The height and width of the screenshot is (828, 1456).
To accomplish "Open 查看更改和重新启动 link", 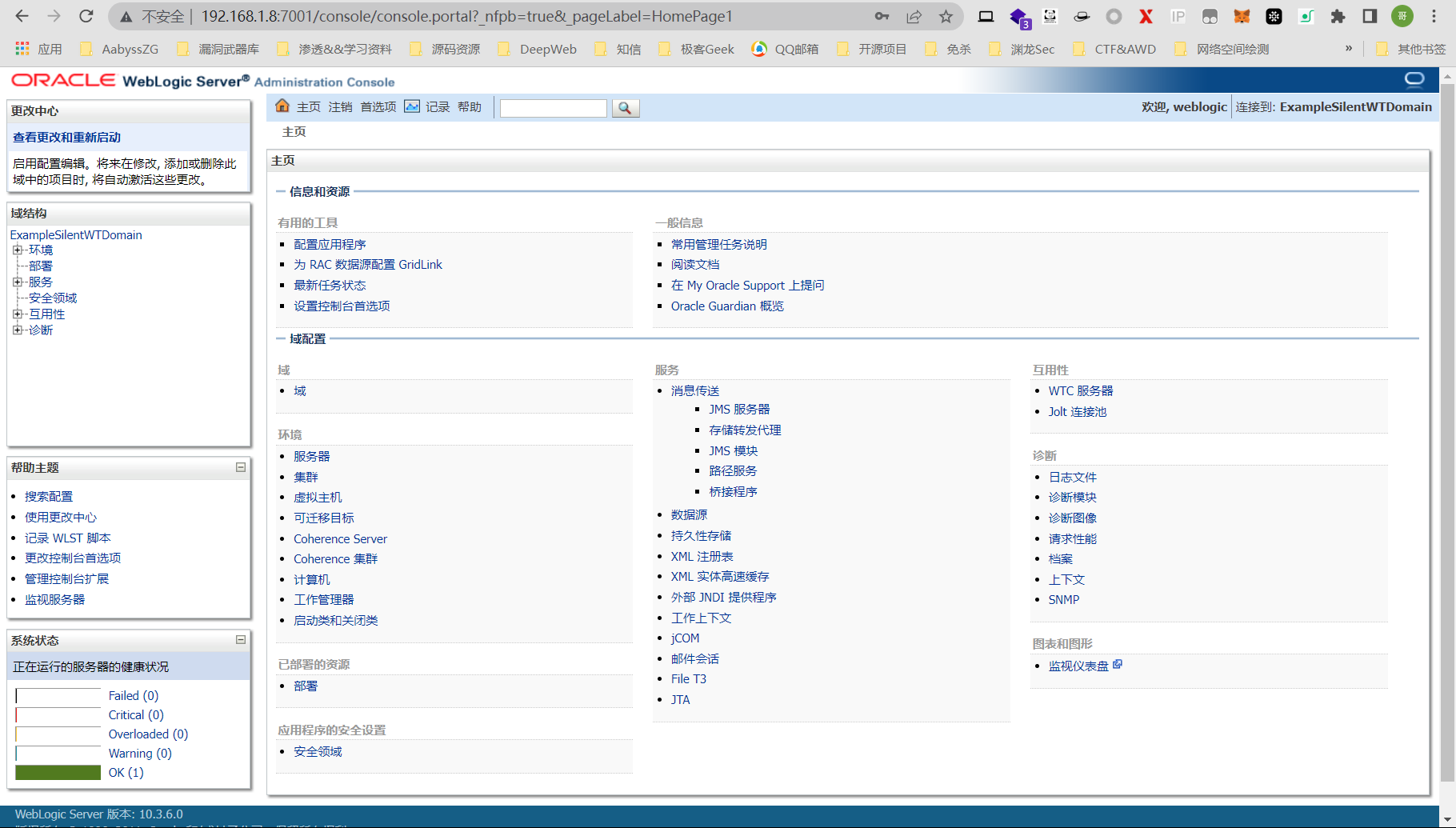I will [67, 138].
